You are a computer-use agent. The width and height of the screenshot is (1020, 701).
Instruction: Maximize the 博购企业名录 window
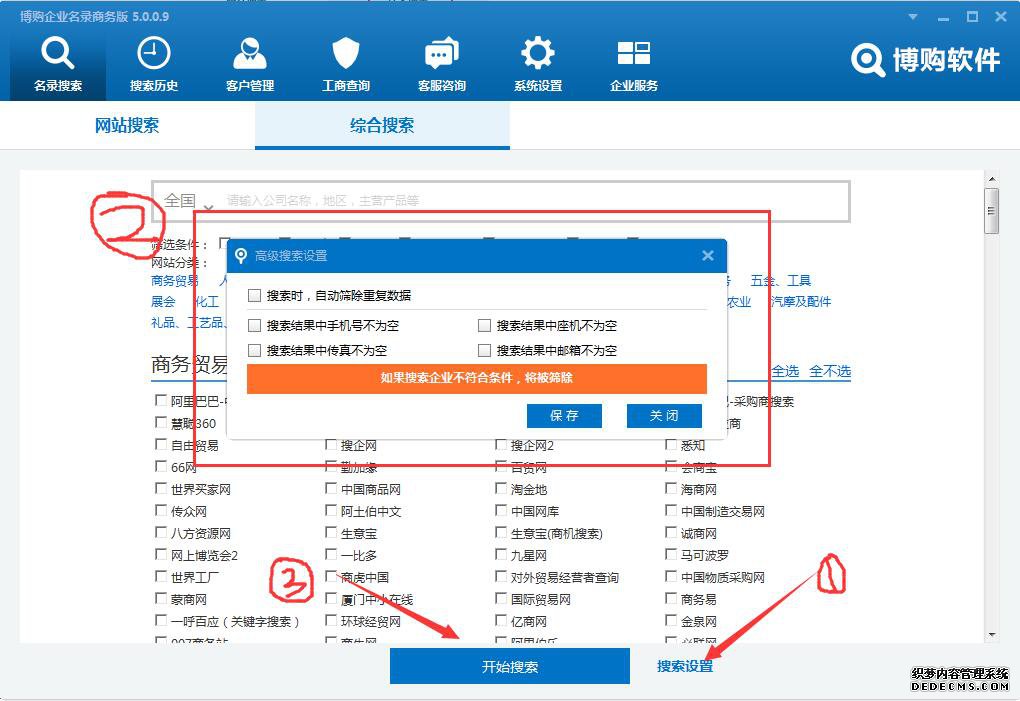coord(973,17)
